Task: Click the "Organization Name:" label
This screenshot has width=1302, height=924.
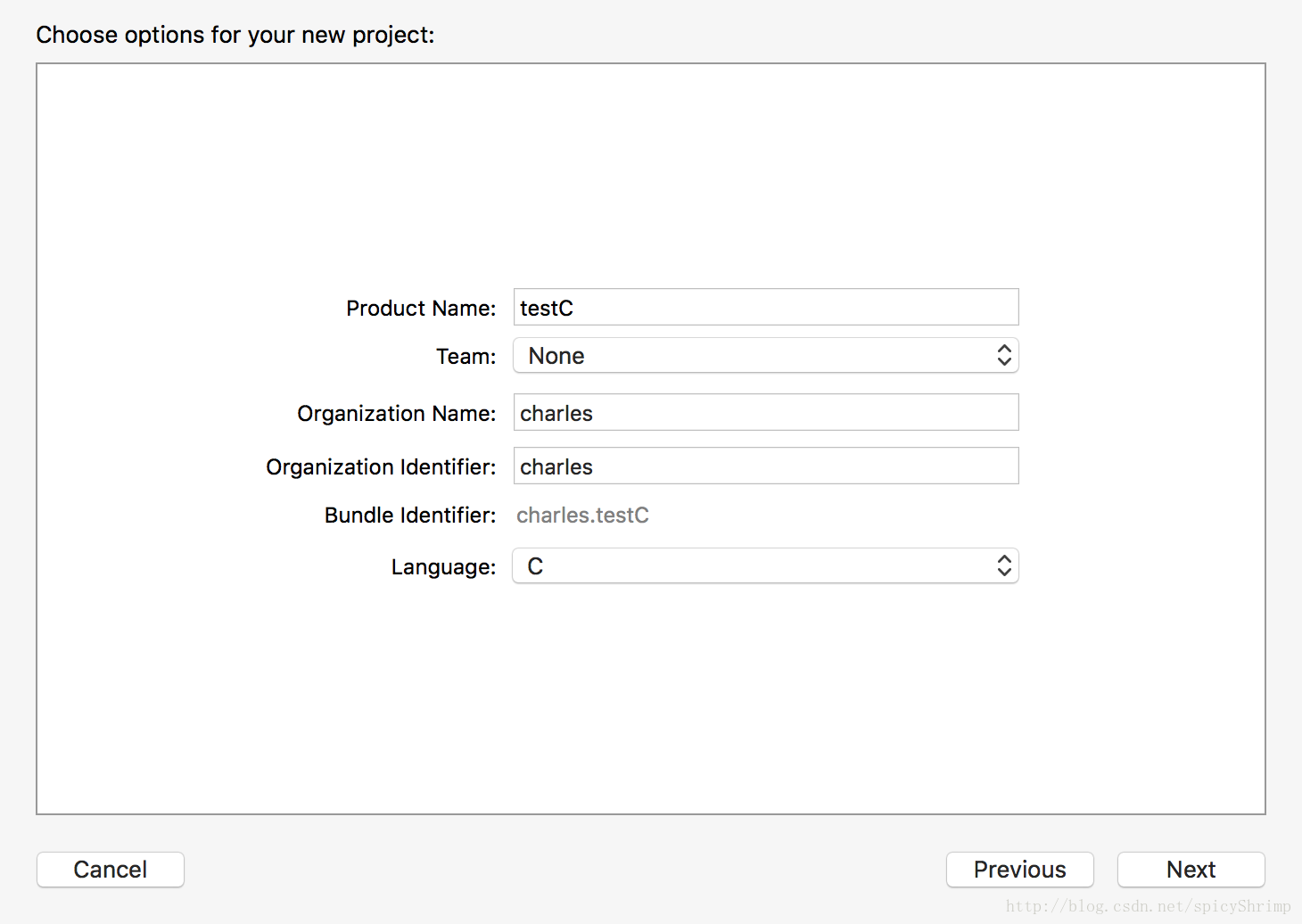Action: tap(396, 414)
